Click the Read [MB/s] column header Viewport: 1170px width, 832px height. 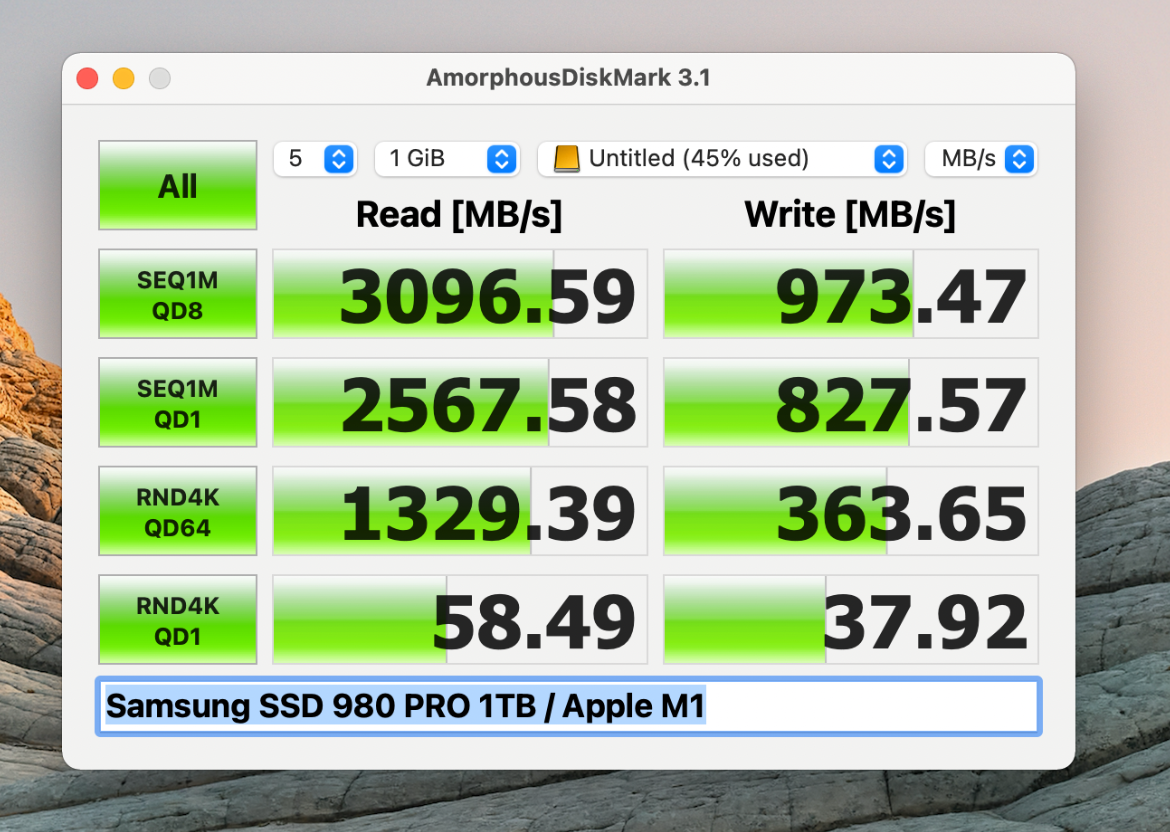pos(459,216)
